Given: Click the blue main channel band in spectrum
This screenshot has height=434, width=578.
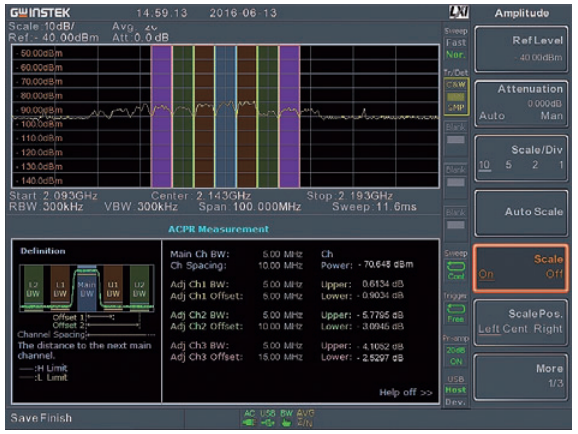Looking at the screenshot, I should click(x=226, y=116).
